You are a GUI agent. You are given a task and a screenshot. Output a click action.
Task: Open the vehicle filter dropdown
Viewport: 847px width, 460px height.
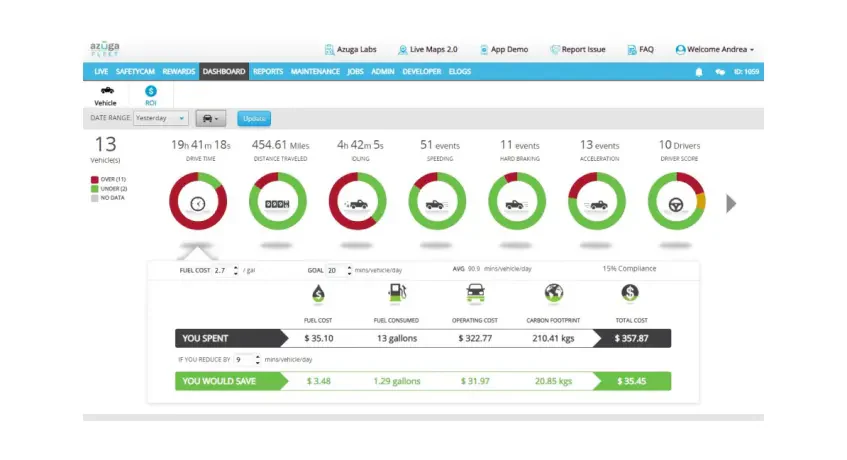(211, 118)
